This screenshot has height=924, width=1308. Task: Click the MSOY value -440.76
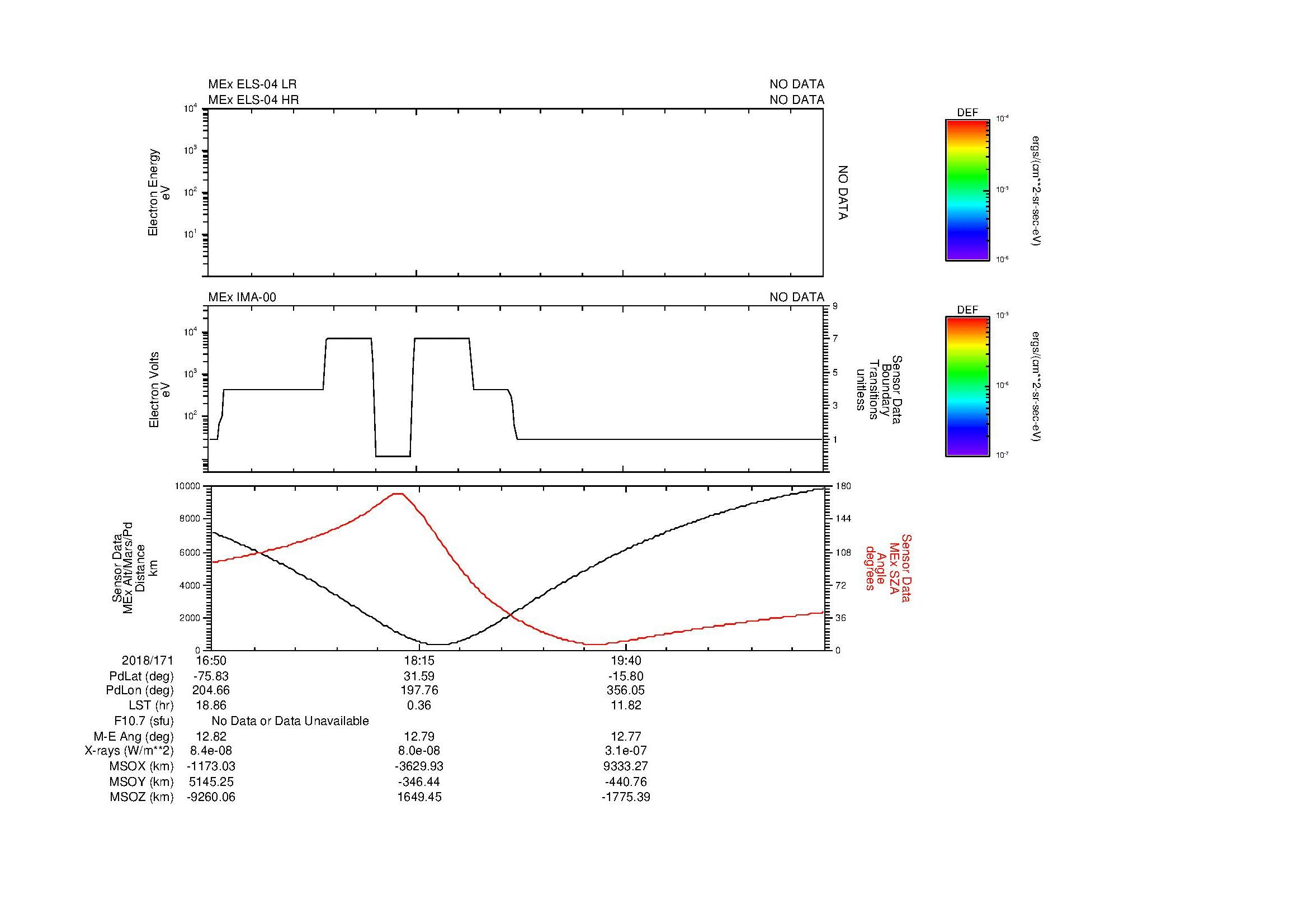626,781
